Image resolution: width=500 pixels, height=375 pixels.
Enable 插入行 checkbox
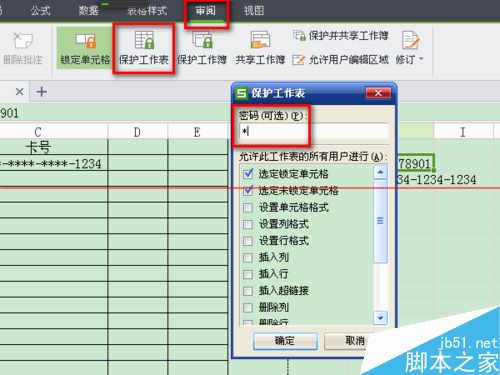tap(248, 274)
